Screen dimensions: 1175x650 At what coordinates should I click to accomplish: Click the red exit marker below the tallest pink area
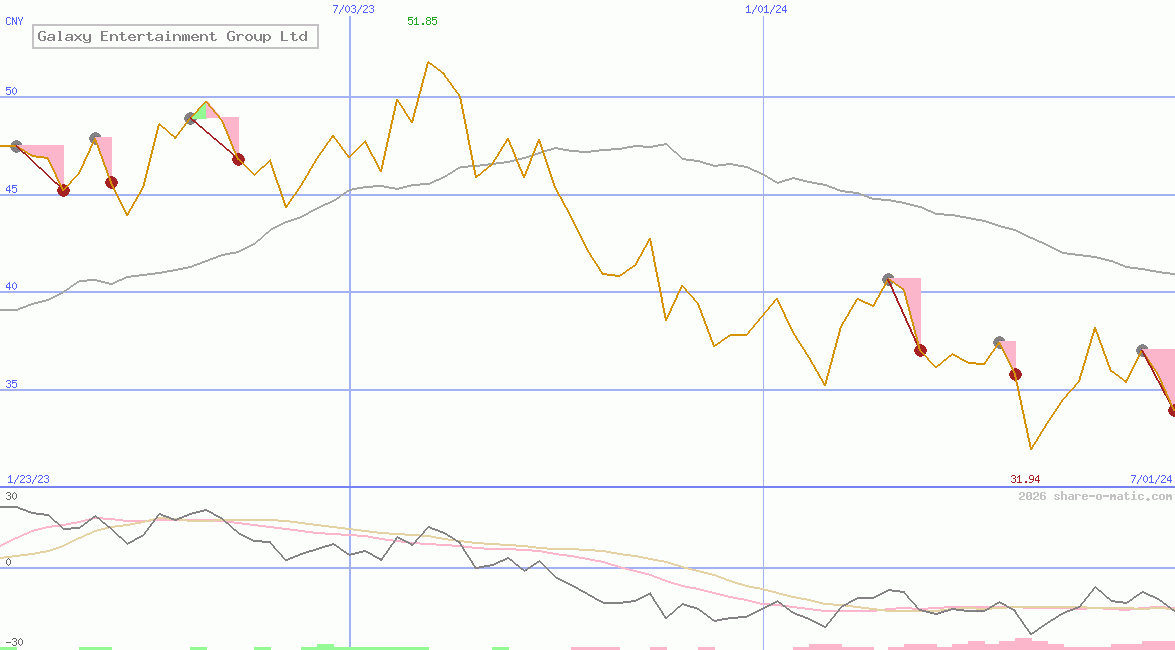click(920, 350)
